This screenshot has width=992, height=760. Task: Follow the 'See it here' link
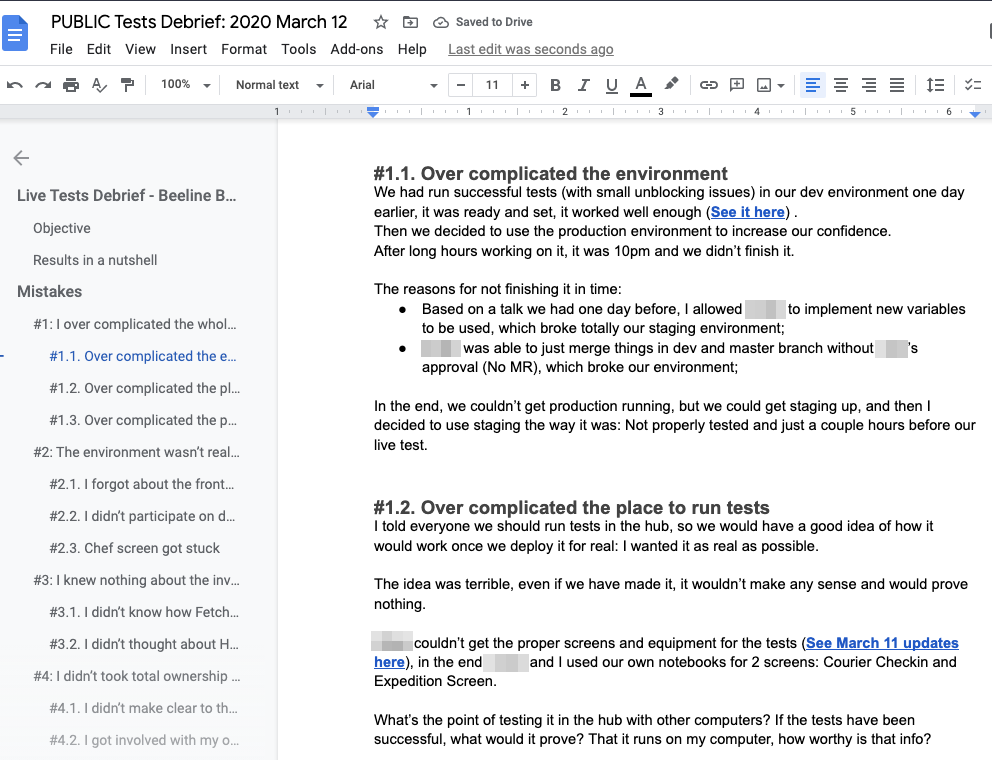(748, 212)
